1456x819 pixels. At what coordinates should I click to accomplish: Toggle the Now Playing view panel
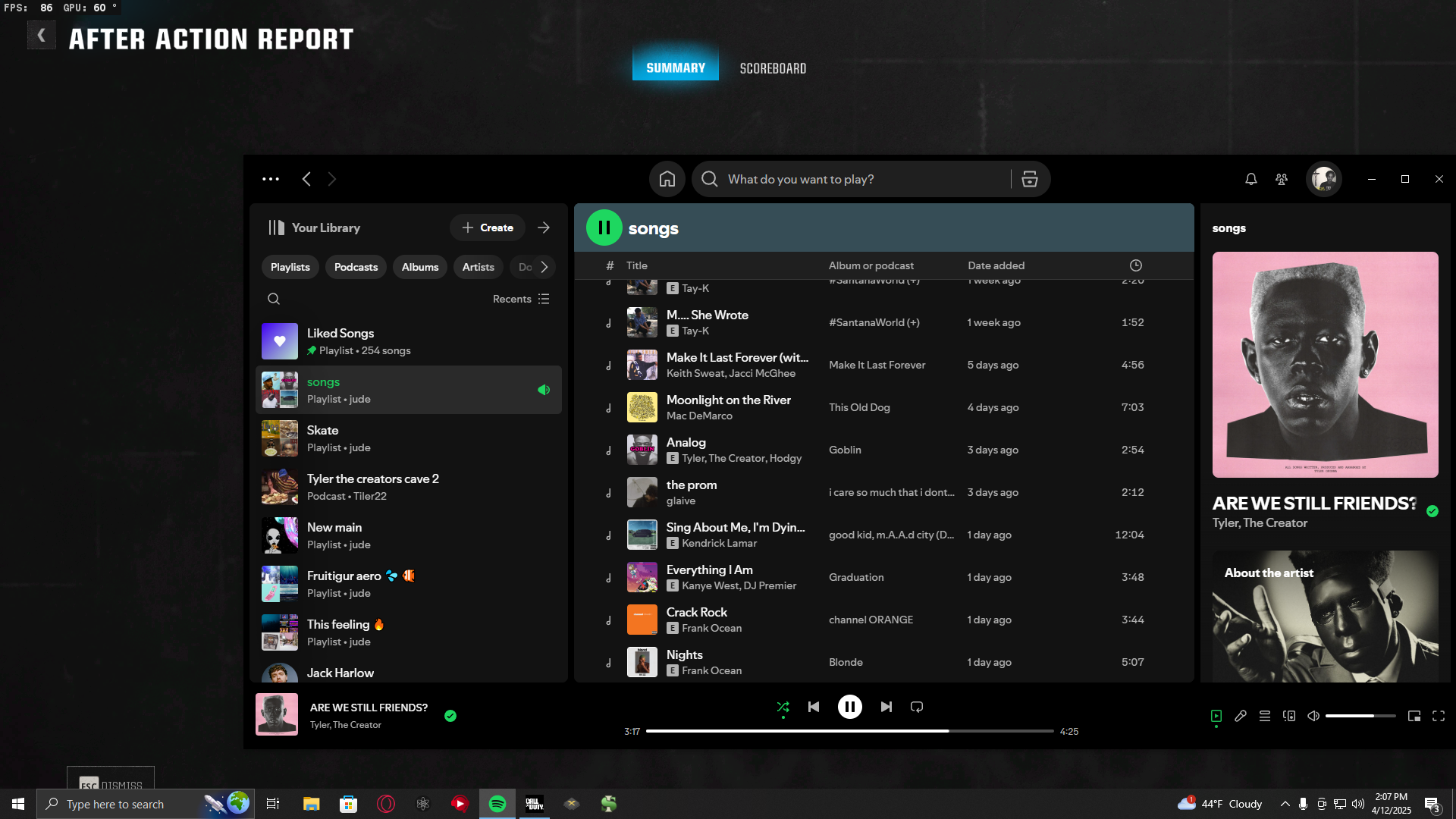tap(1216, 716)
